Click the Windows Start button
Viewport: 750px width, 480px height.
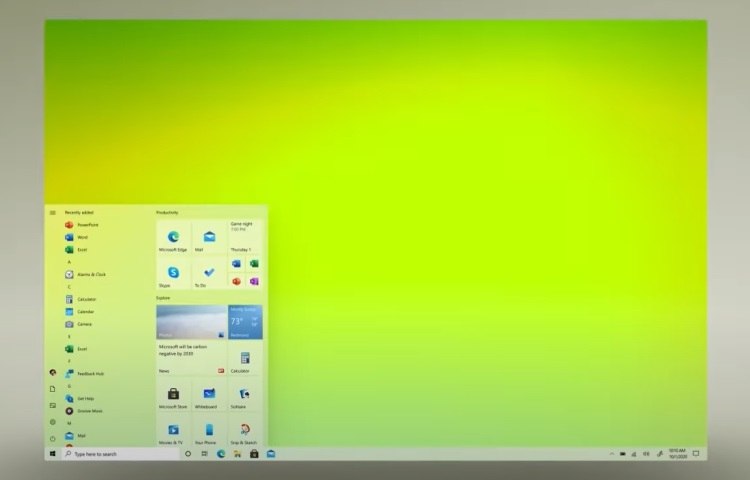click(53, 454)
